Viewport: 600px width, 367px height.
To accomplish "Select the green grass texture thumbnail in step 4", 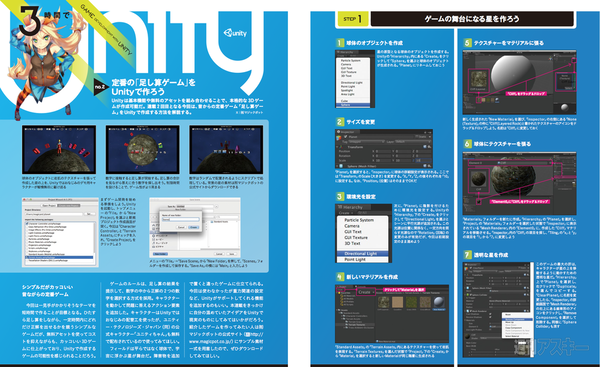I will pyautogui.click(x=411, y=302).
